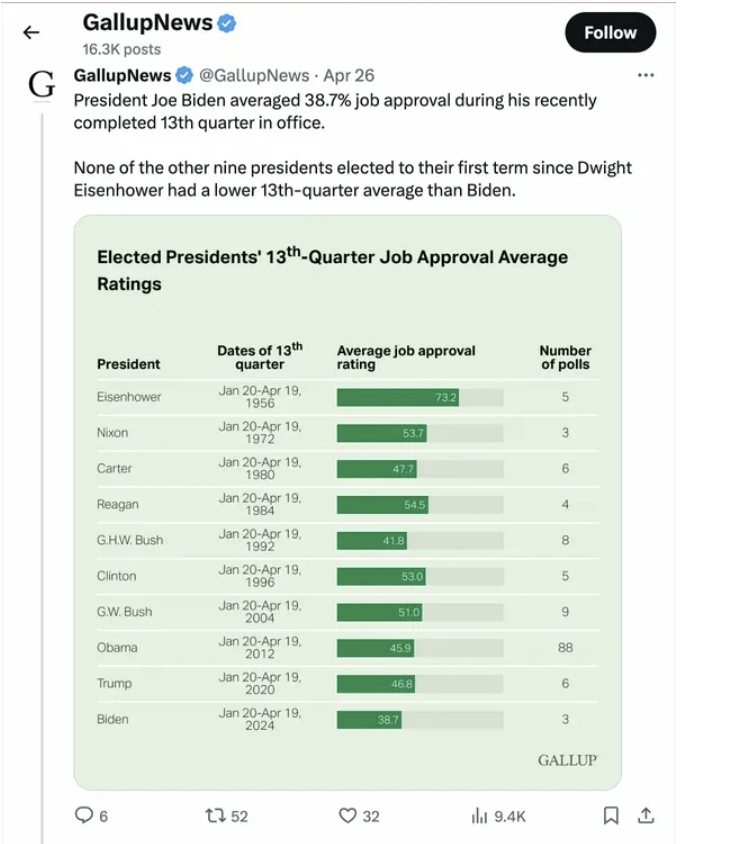739x844 pixels.
Task: Open the three-dot more options menu
Action: click(645, 75)
